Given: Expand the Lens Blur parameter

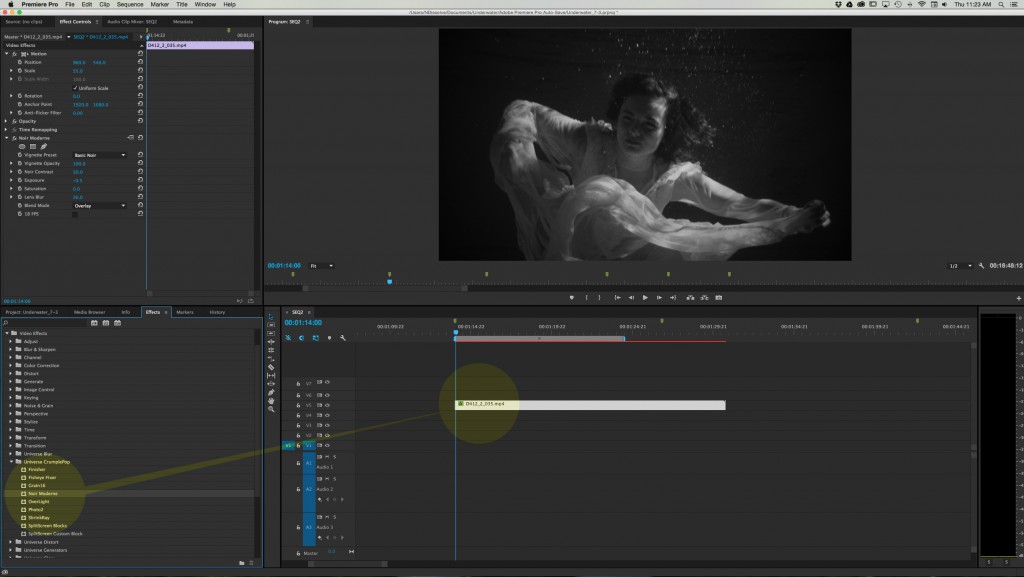Looking at the screenshot, I should pyautogui.click(x=11, y=197).
